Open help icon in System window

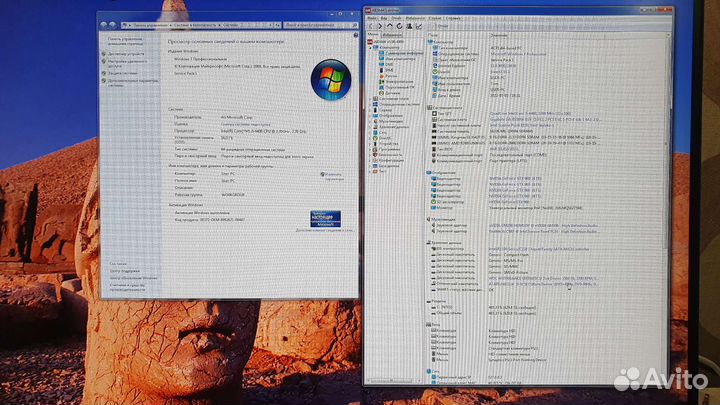pyautogui.click(x=355, y=35)
